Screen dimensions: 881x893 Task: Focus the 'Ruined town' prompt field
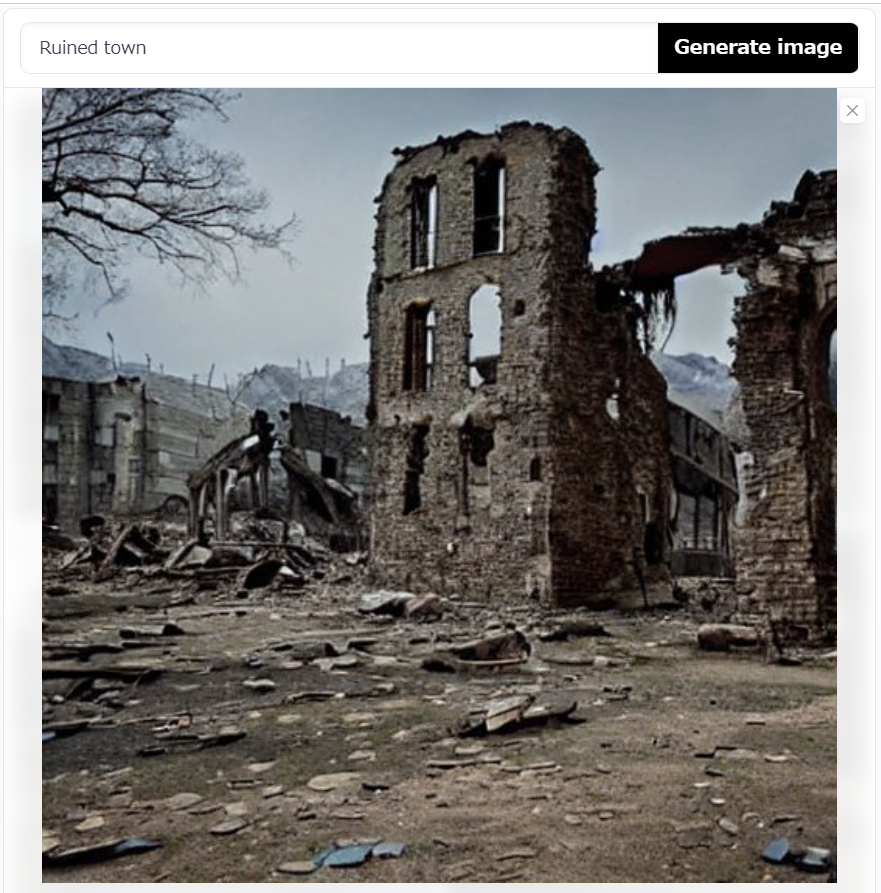pos(339,48)
